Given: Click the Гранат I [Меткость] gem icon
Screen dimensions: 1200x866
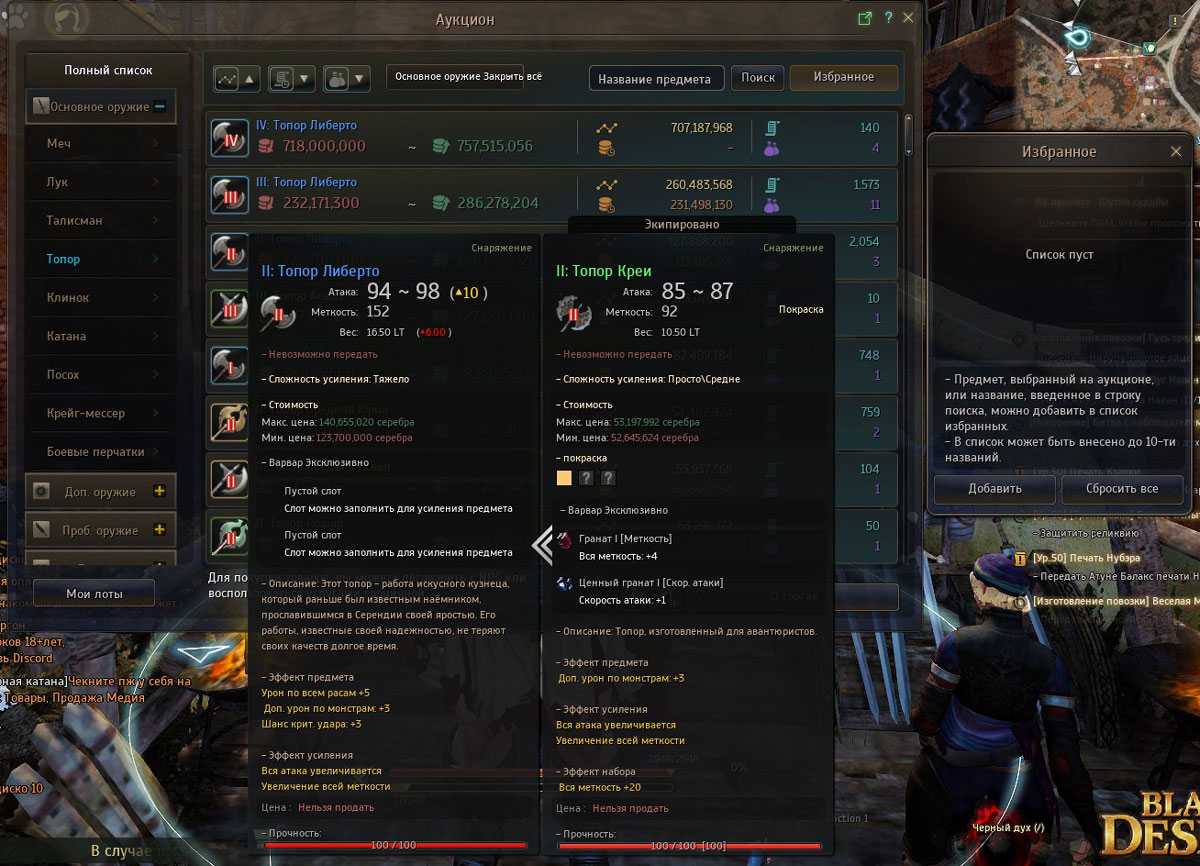Looking at the screenshot, I should pos(566,540).
